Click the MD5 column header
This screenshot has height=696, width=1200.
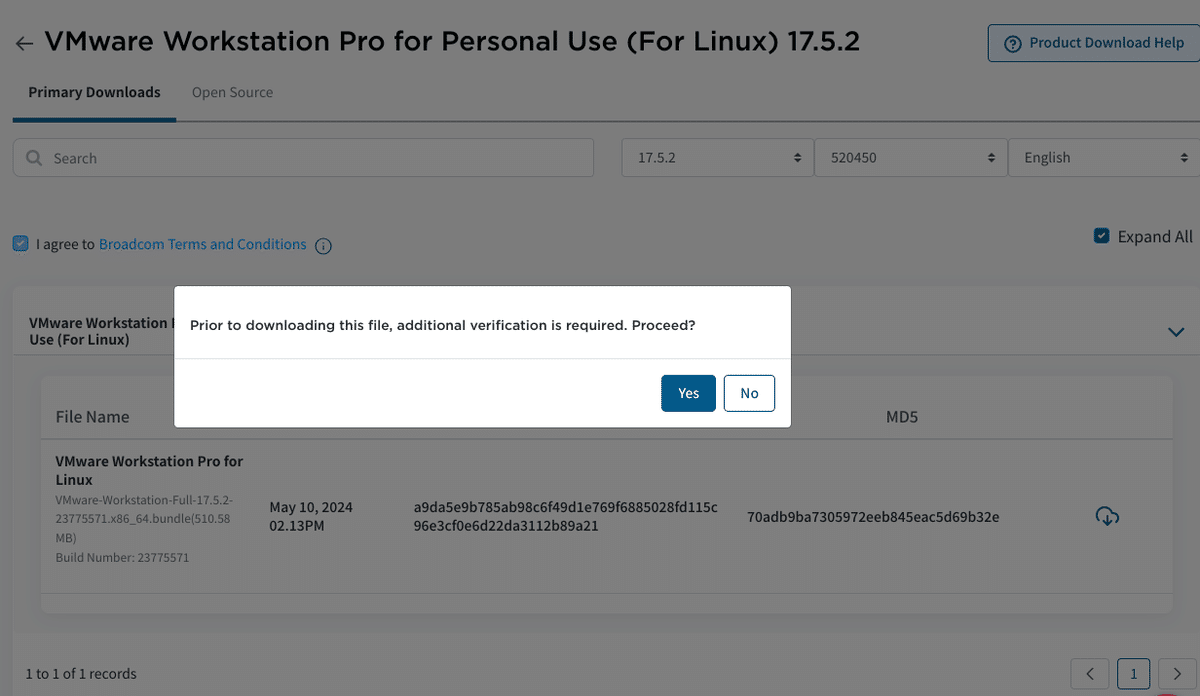[x=901, y=417]
